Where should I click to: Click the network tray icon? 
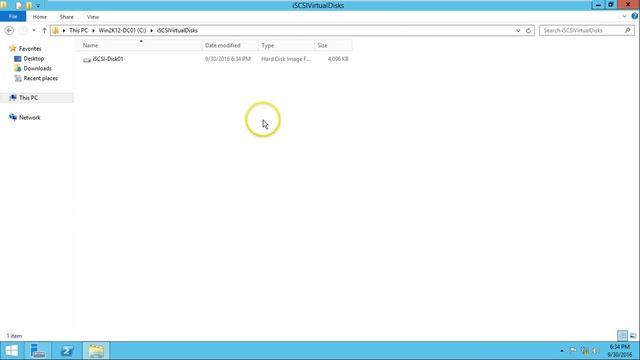[585, 351]
